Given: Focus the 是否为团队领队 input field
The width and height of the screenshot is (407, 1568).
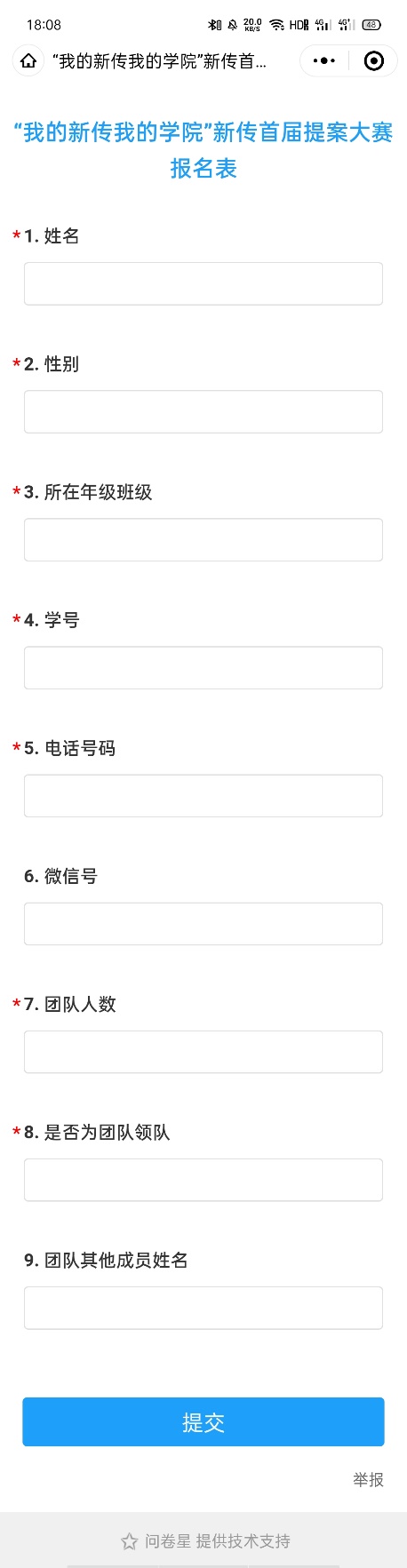Looking at the screenshot, I should point(203,1180).
